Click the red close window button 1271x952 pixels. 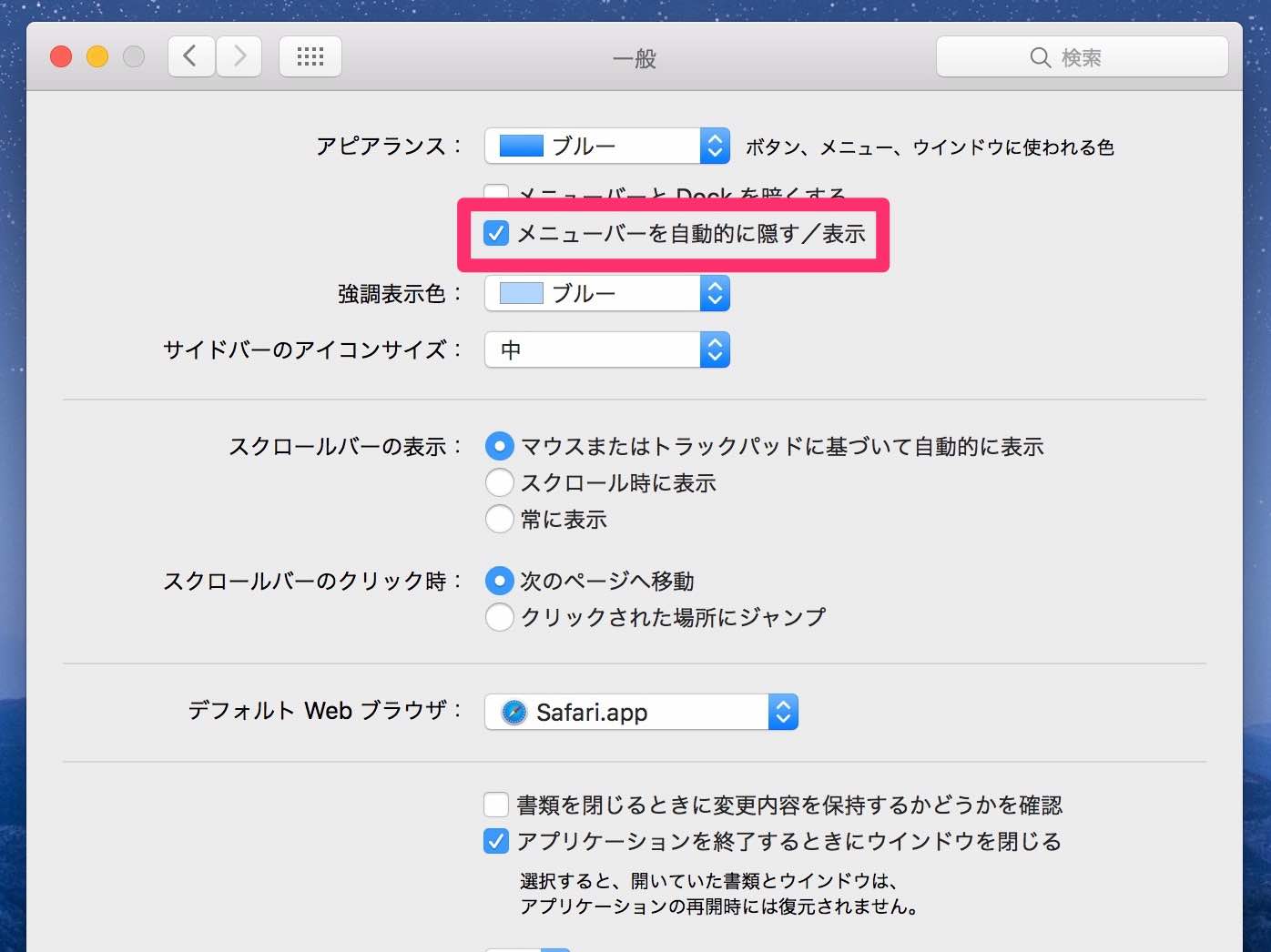pyautogui.click(x=61, y=56)
